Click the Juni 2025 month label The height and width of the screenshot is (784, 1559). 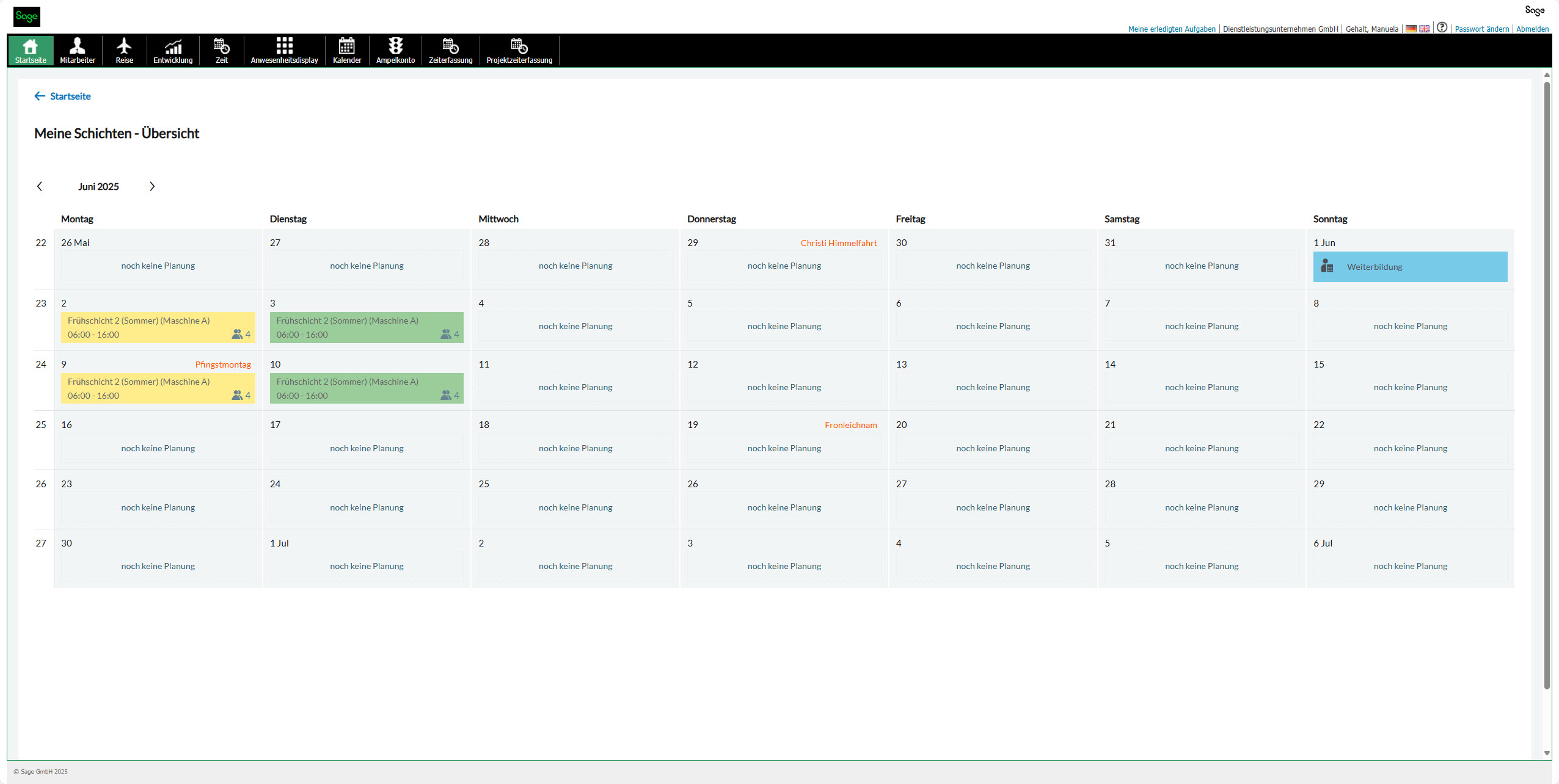(98, 186)
